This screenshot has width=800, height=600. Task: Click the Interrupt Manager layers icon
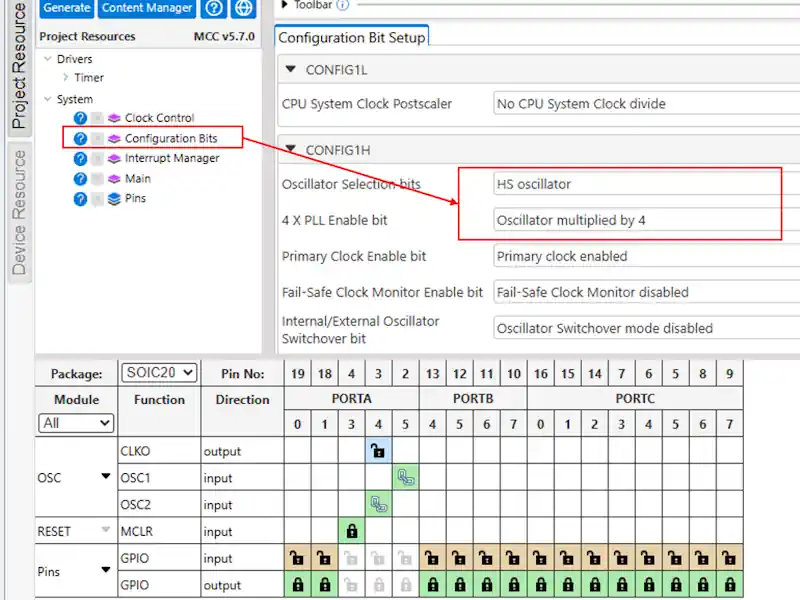114,159
